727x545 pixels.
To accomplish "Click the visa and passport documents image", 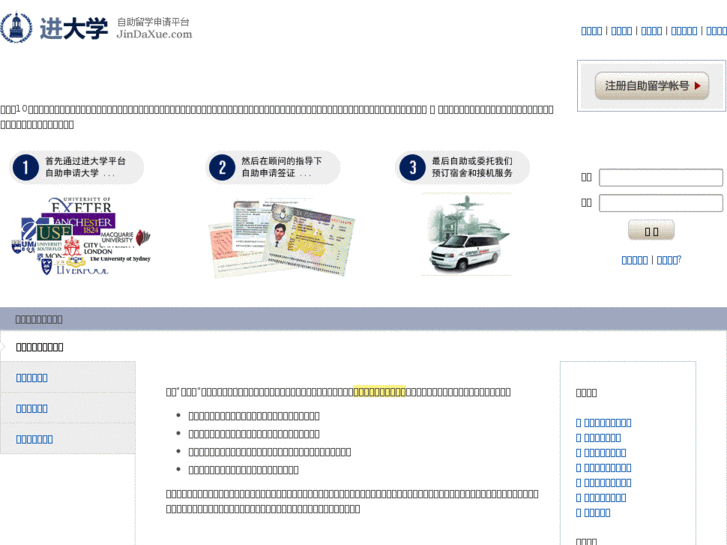I will tap(284, 238).
